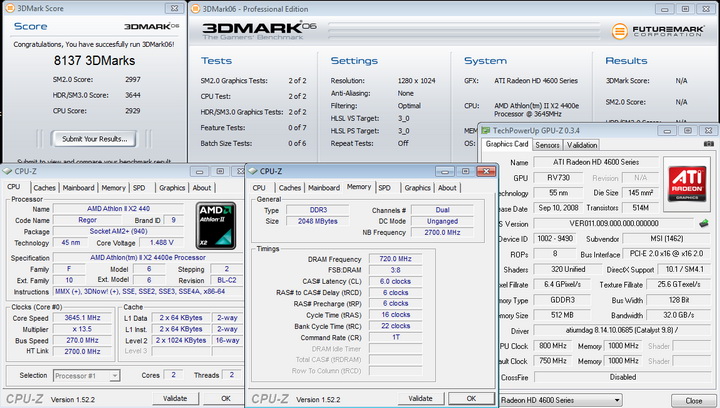Open the Validation tab in GPU-Z
Screen dimensions: 720x408
coord(582,145)
